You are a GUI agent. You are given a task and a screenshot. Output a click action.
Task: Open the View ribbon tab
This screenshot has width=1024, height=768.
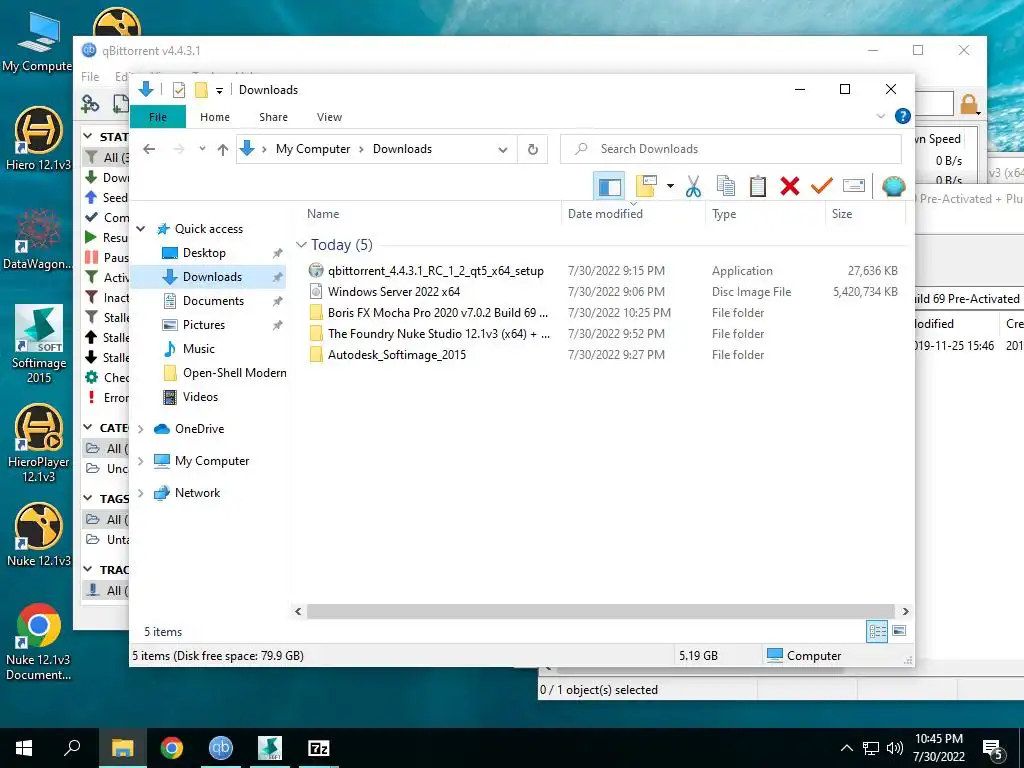tap(329, 117)
